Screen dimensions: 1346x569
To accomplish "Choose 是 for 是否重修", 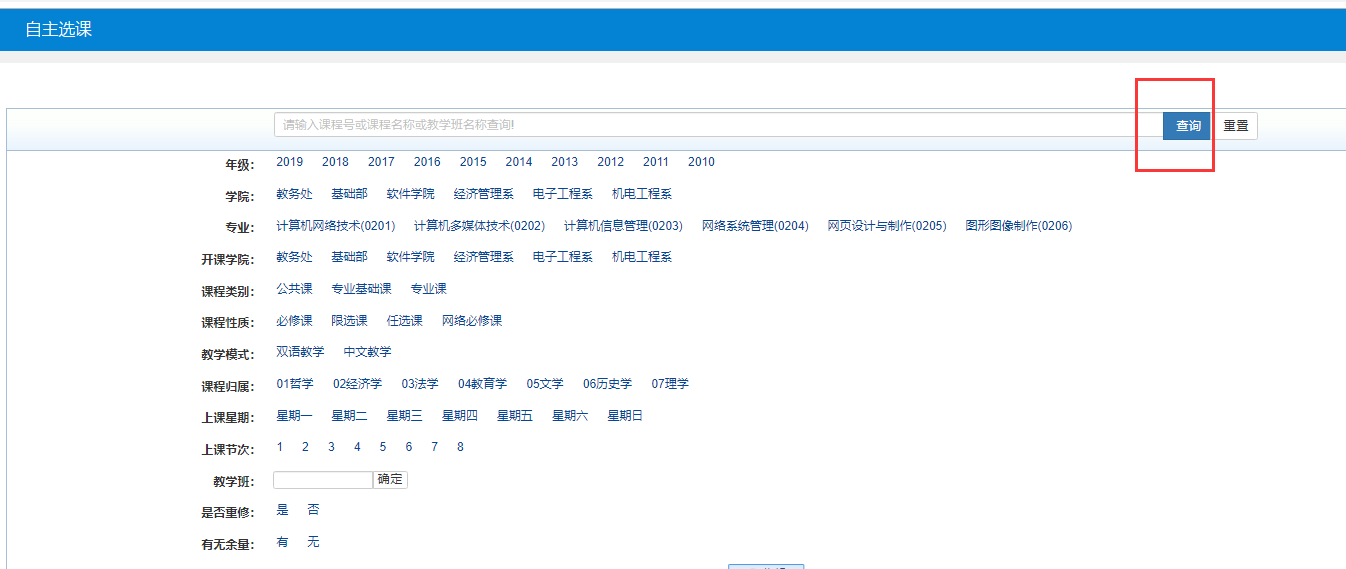I will coord(282,510).
